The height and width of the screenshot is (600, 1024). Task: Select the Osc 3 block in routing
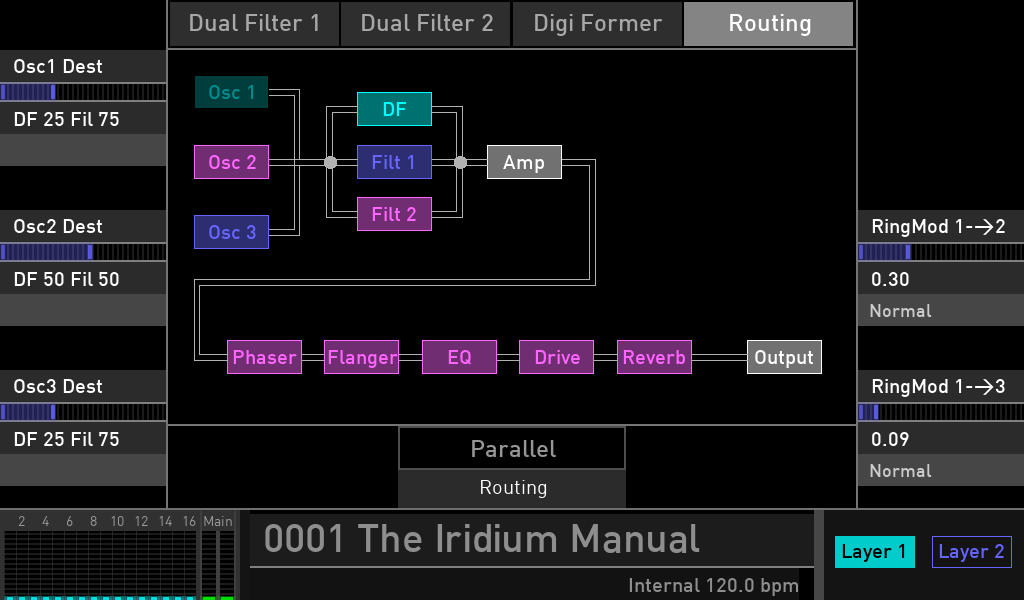(231, 232)
